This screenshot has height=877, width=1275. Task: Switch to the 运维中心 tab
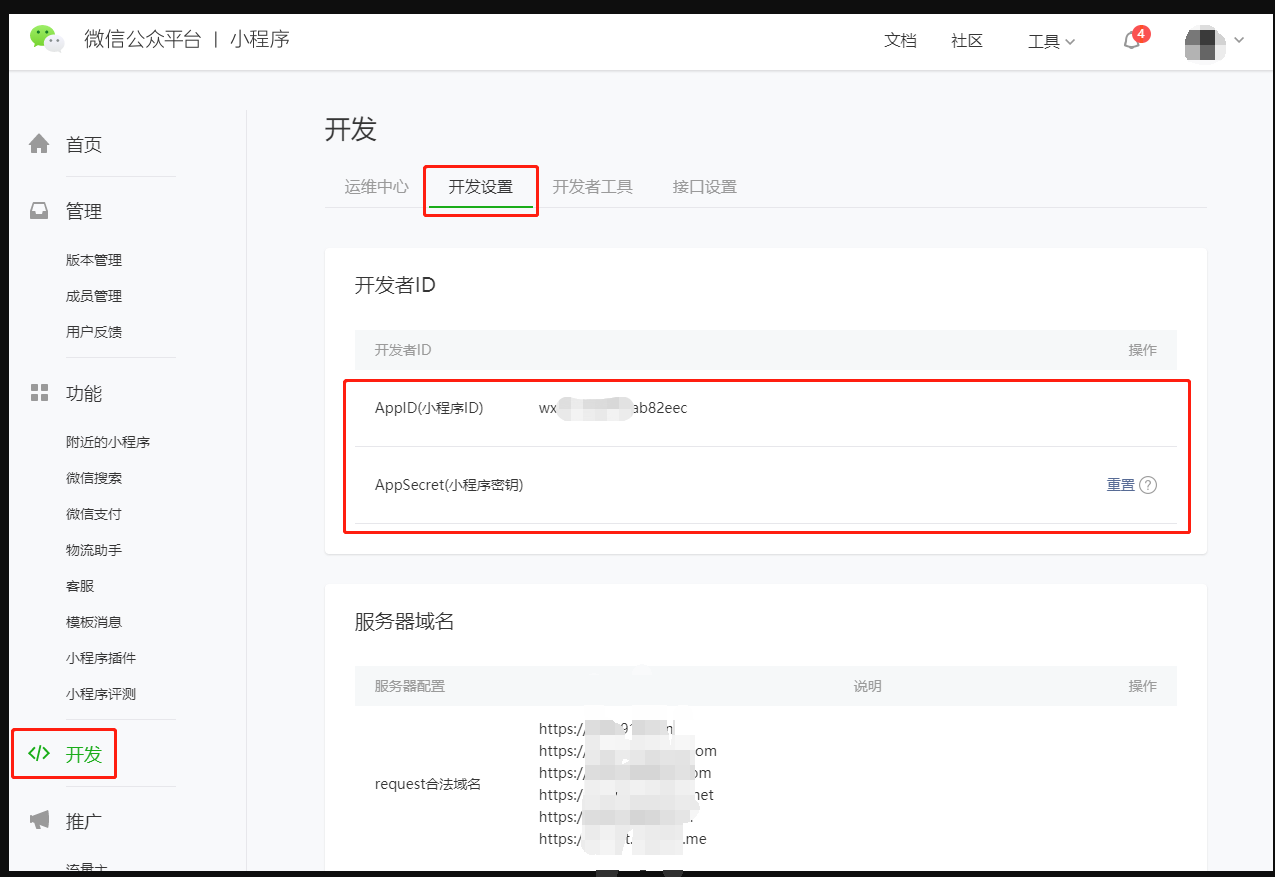pos(377,187)
